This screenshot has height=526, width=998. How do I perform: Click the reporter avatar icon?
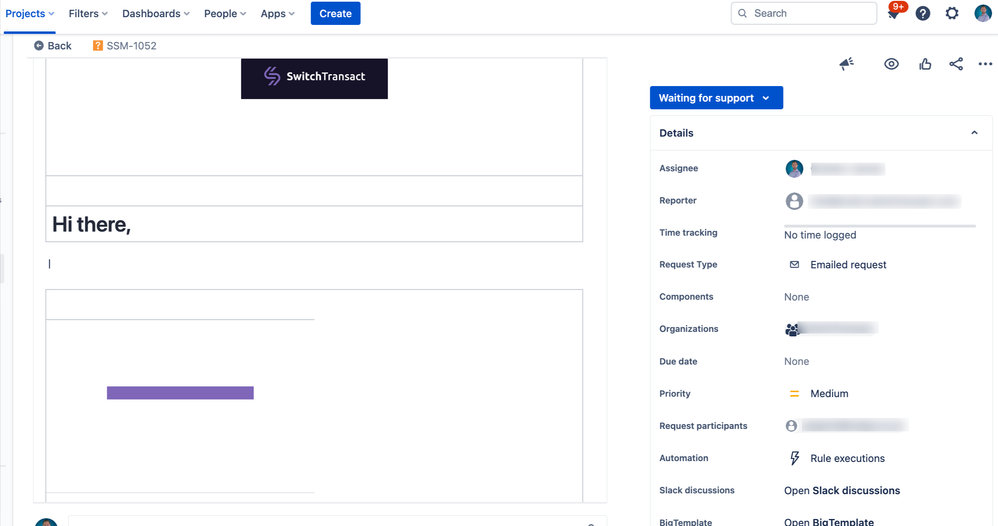click(794, 201)
